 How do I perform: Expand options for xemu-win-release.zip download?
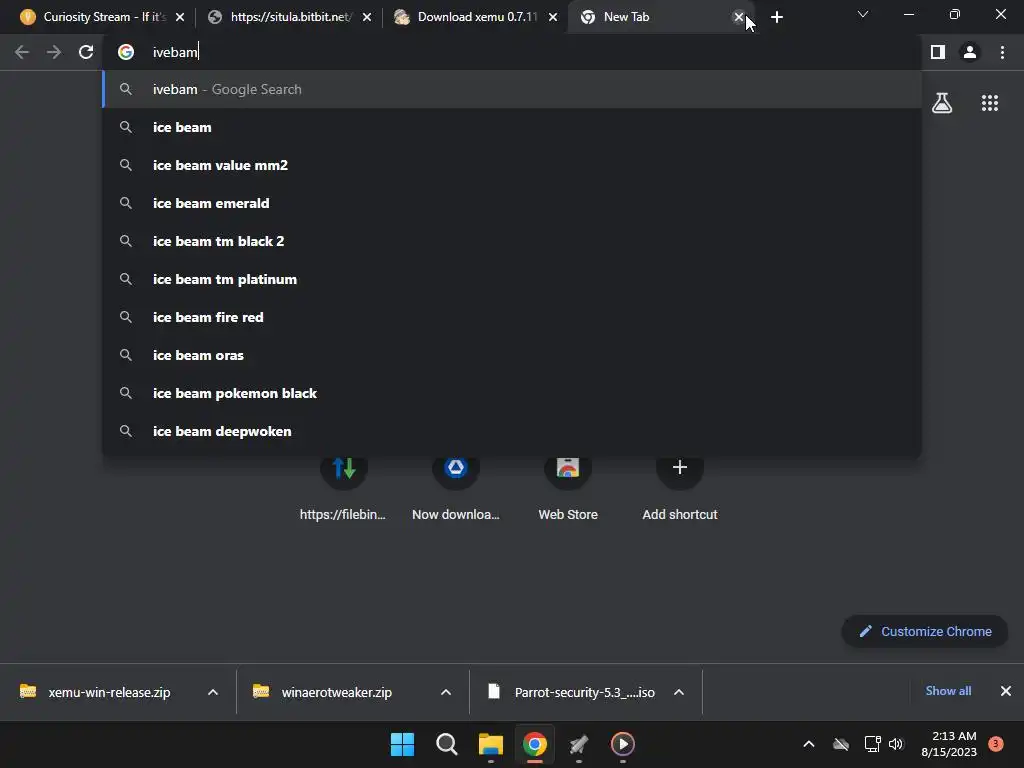tap(213, 692)
